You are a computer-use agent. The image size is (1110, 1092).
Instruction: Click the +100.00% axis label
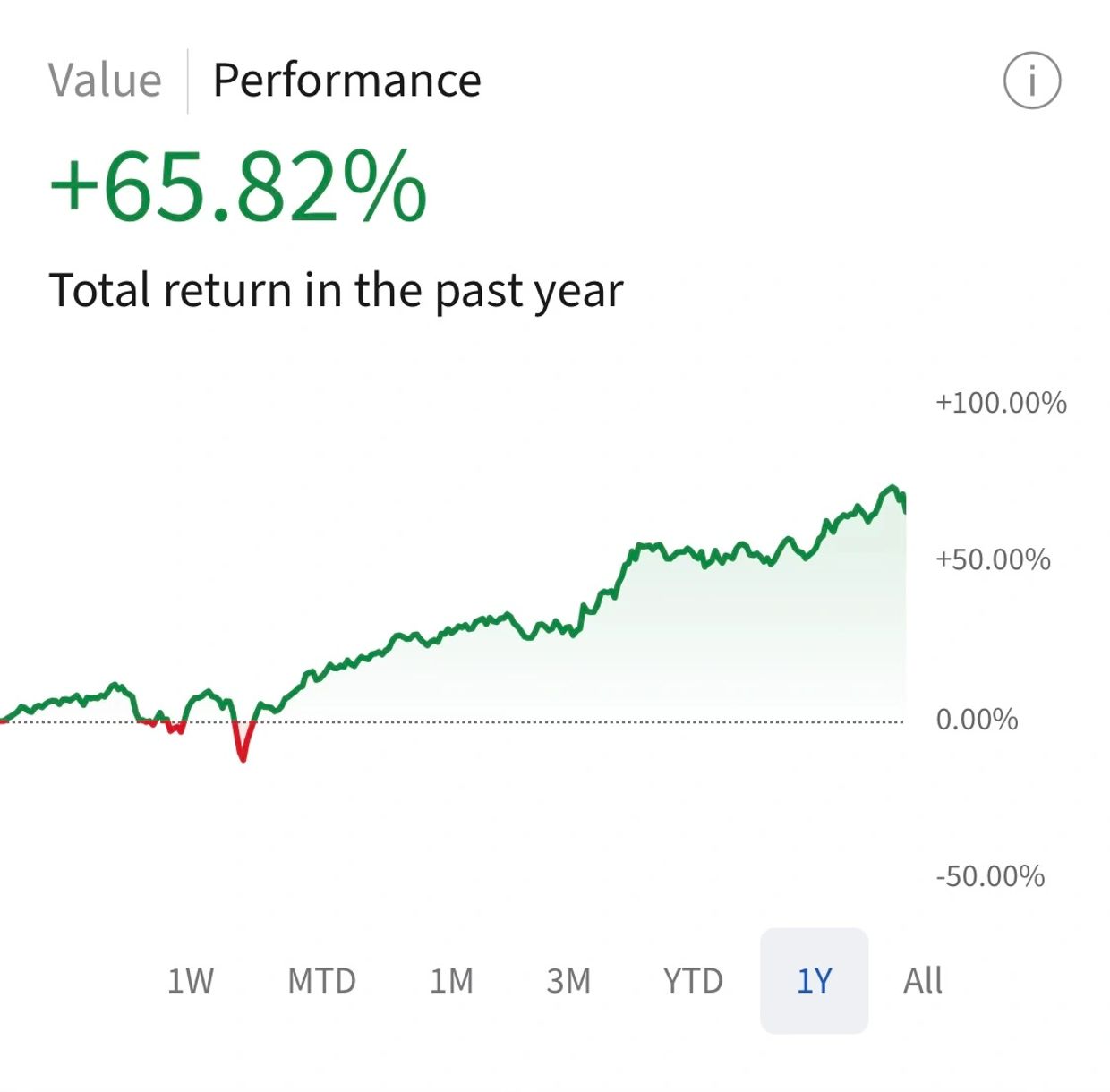click(1001, 403)
